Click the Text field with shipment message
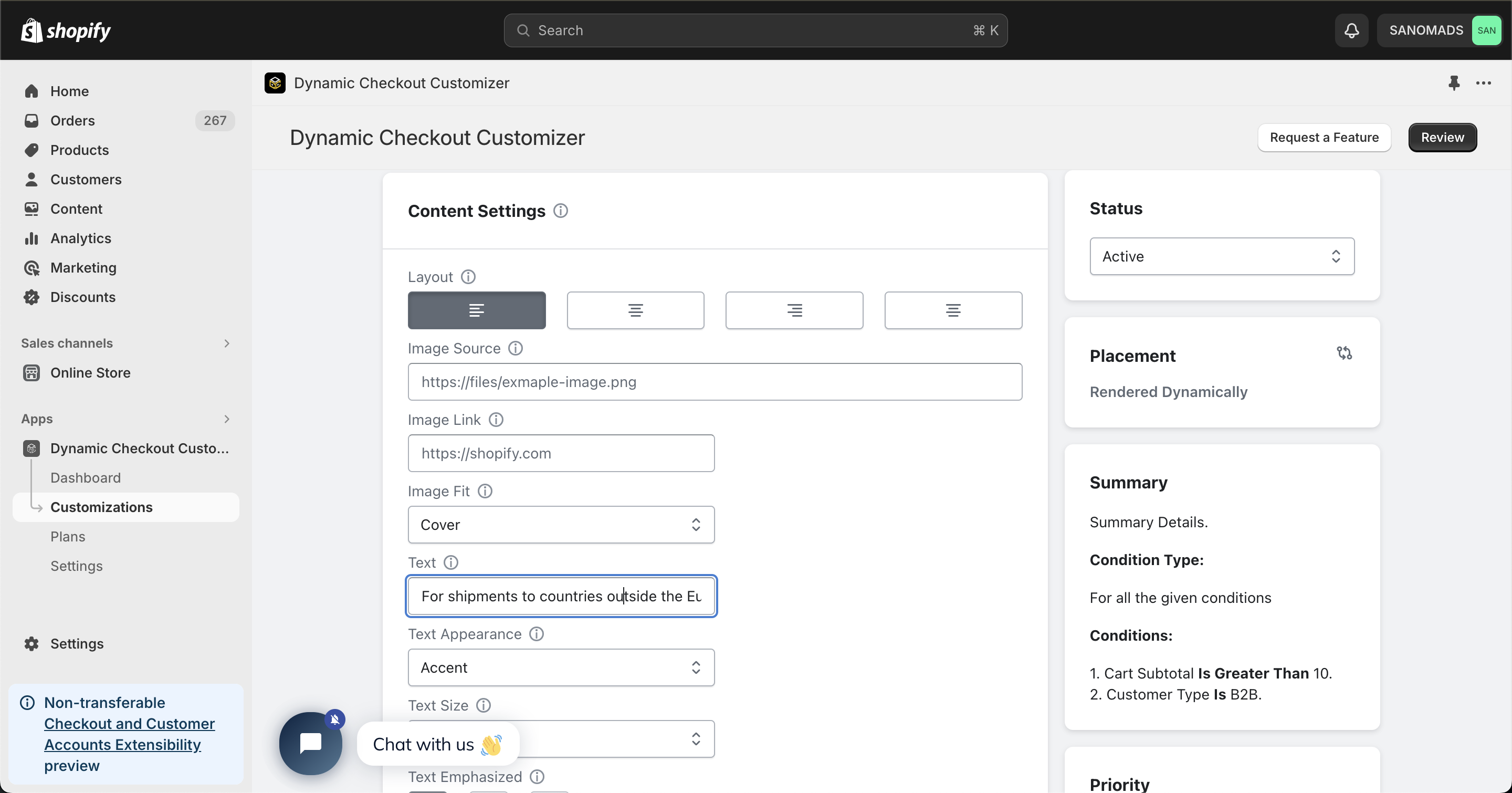Screen dimensions: 1512x793 coord(561,597)
